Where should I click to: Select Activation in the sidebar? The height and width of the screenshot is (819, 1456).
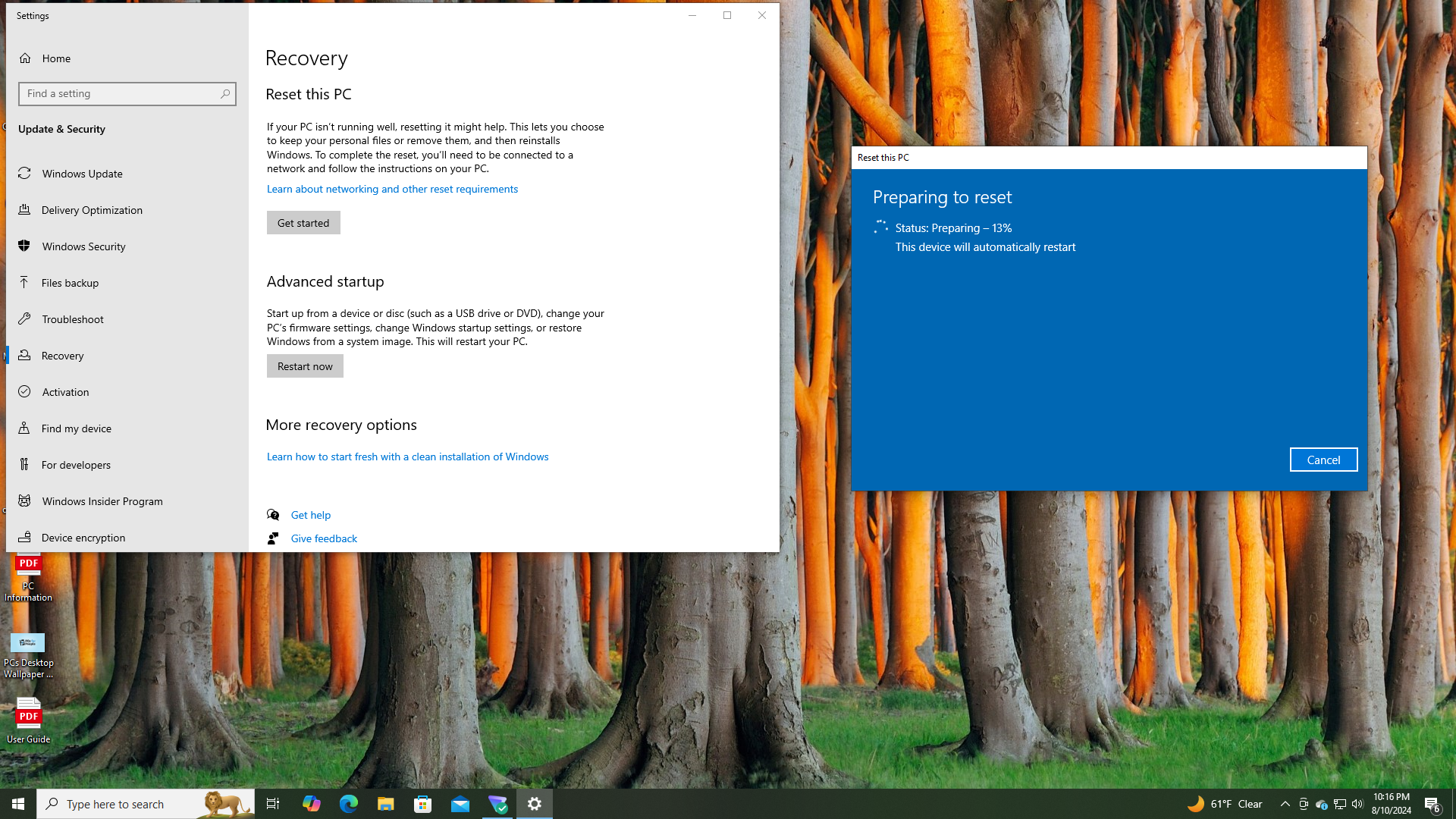(65, 392)
